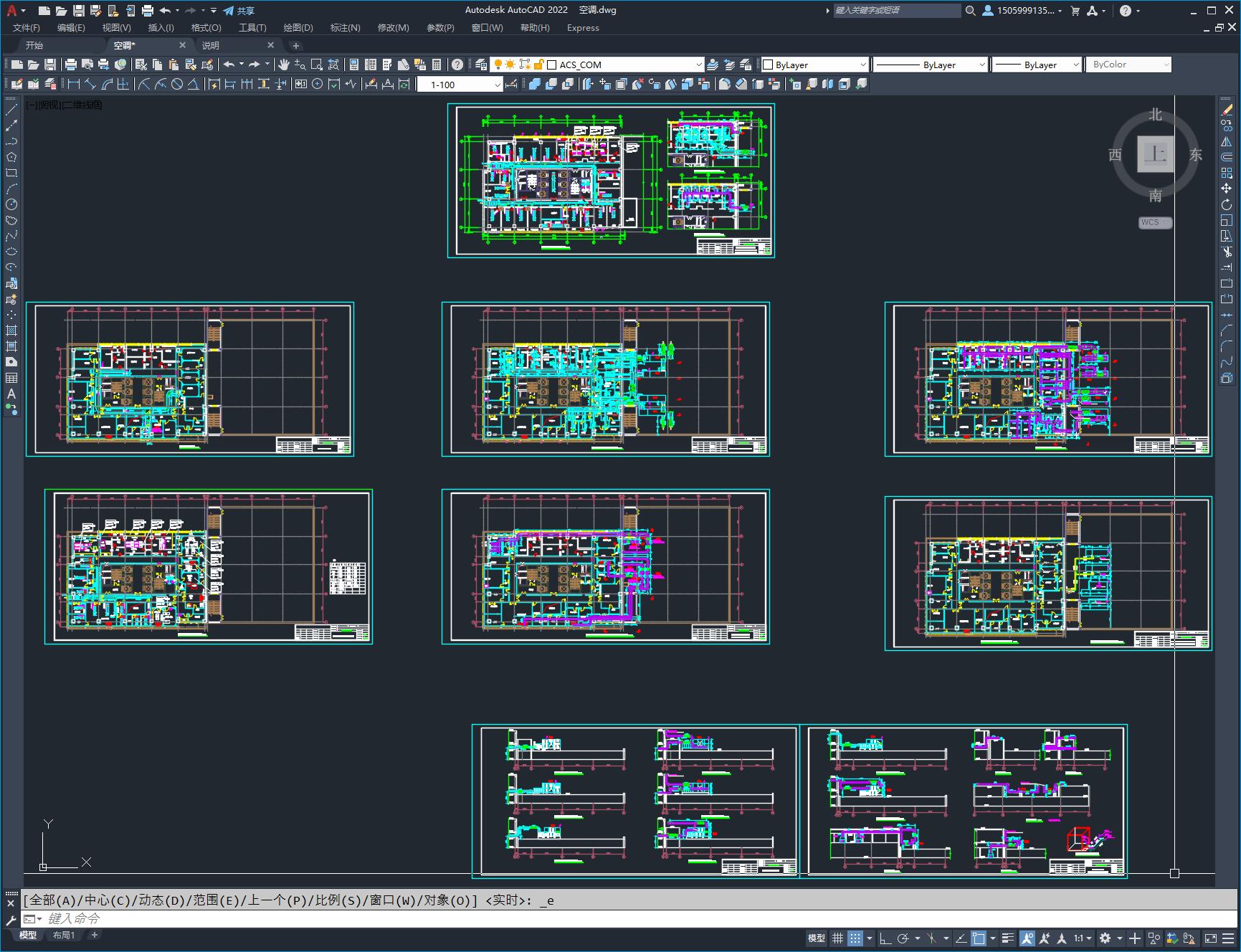Open the QuickCalc calculator icon
Viewport: 1241px width, 952px height.
[x=437, y=65]
